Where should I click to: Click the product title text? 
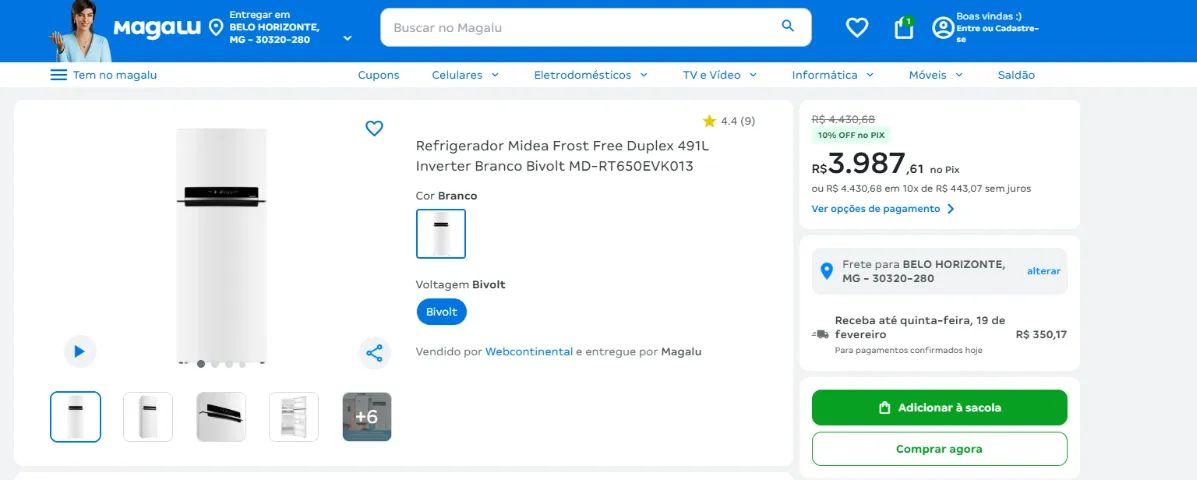[562, 156]
